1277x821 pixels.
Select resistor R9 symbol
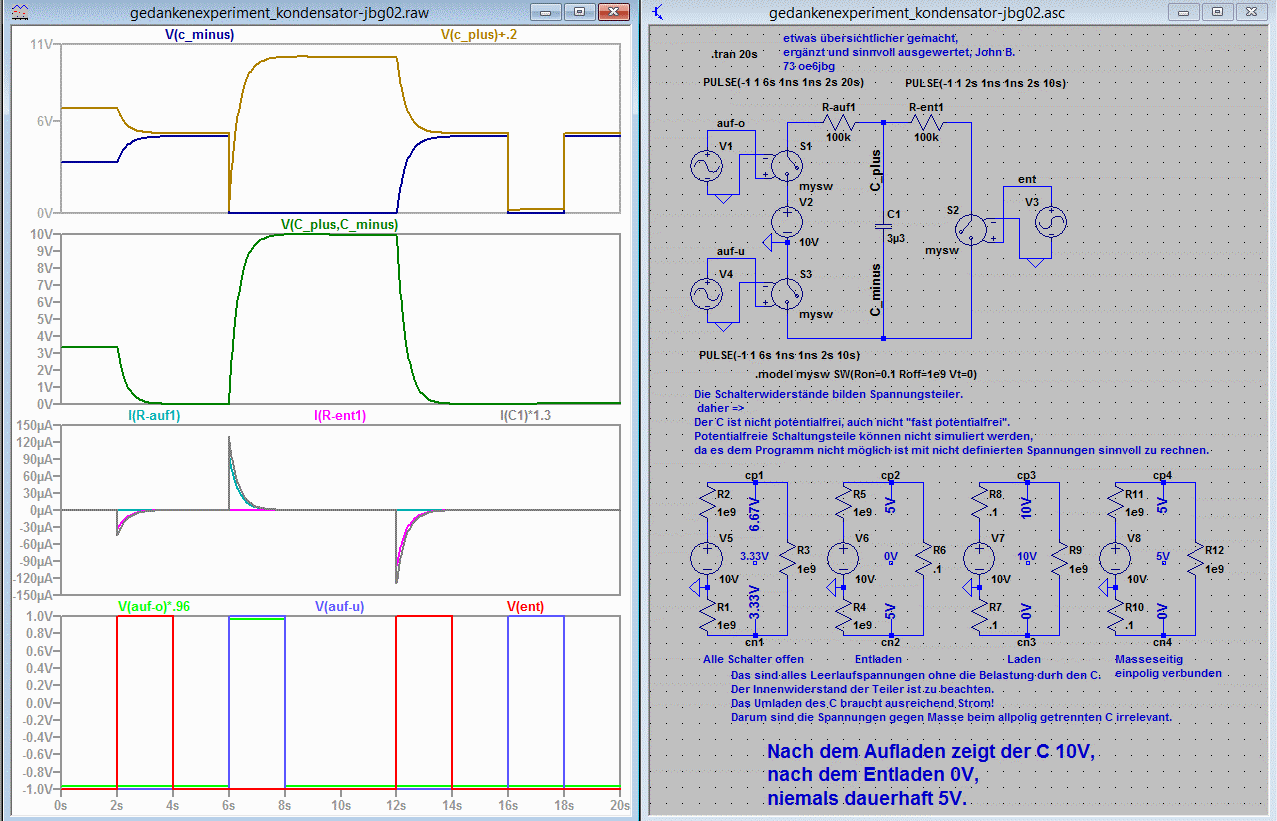pos(1059,560)
